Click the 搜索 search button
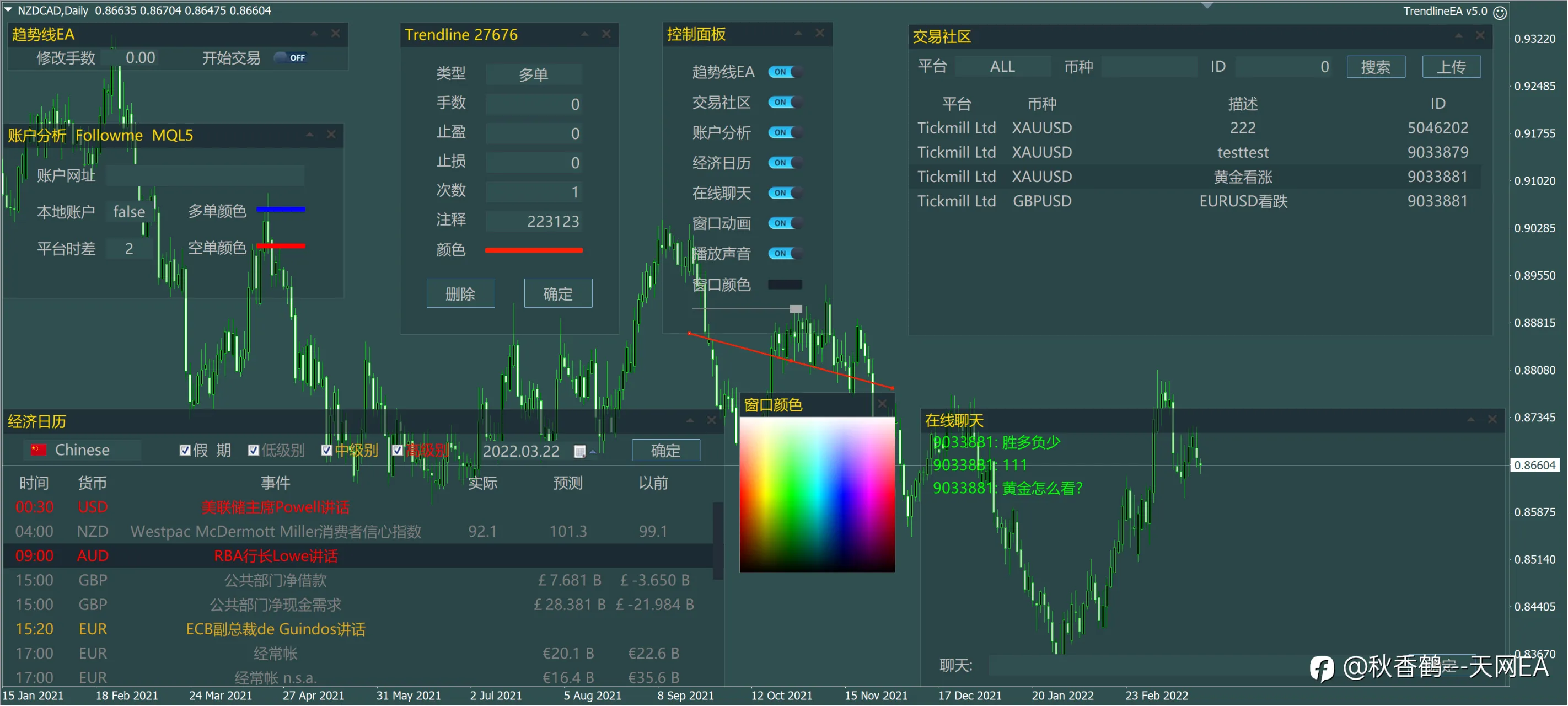 pos(1376,66)
